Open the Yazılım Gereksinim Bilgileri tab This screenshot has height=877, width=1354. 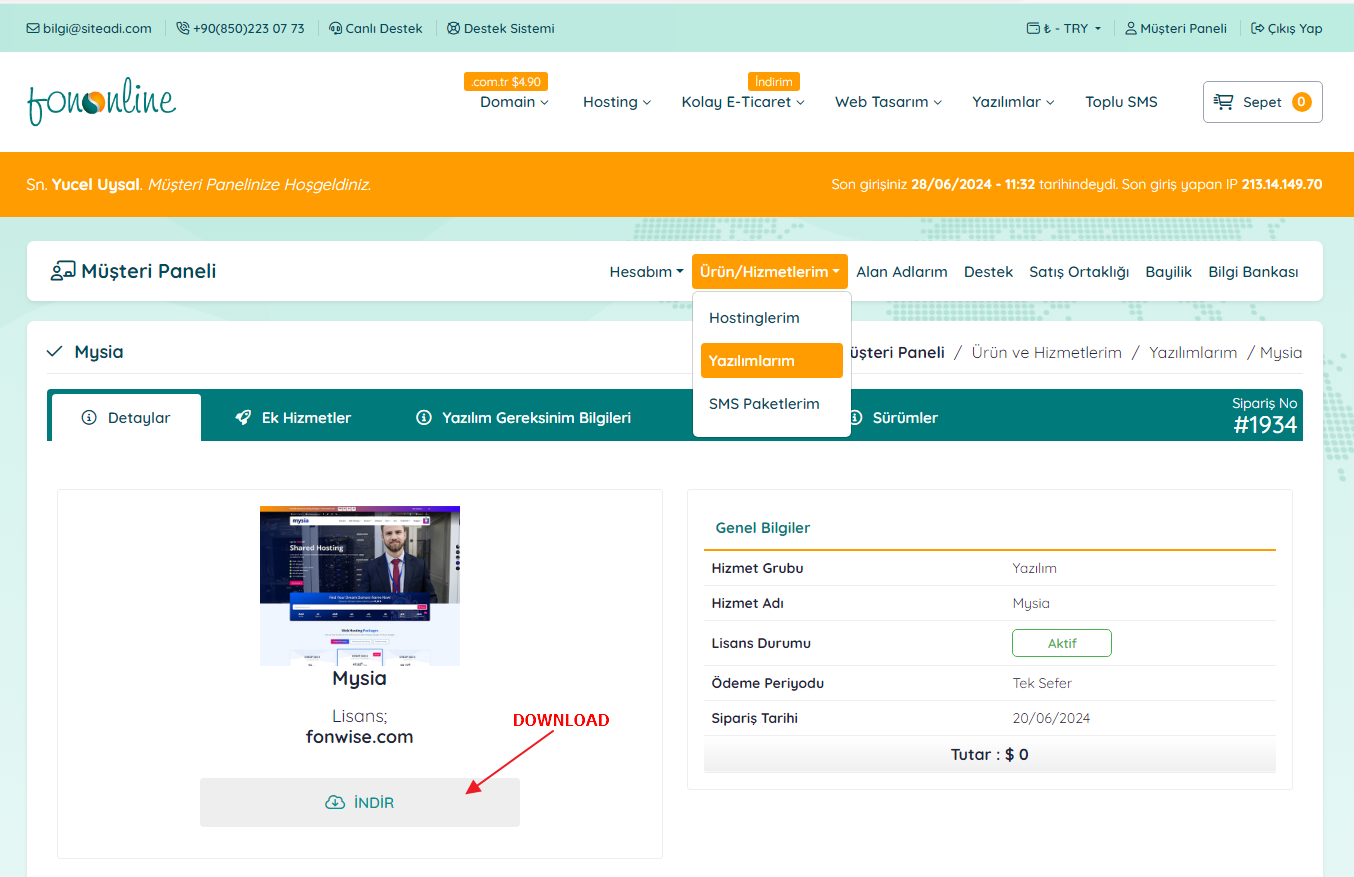click(x=523, y=418)
